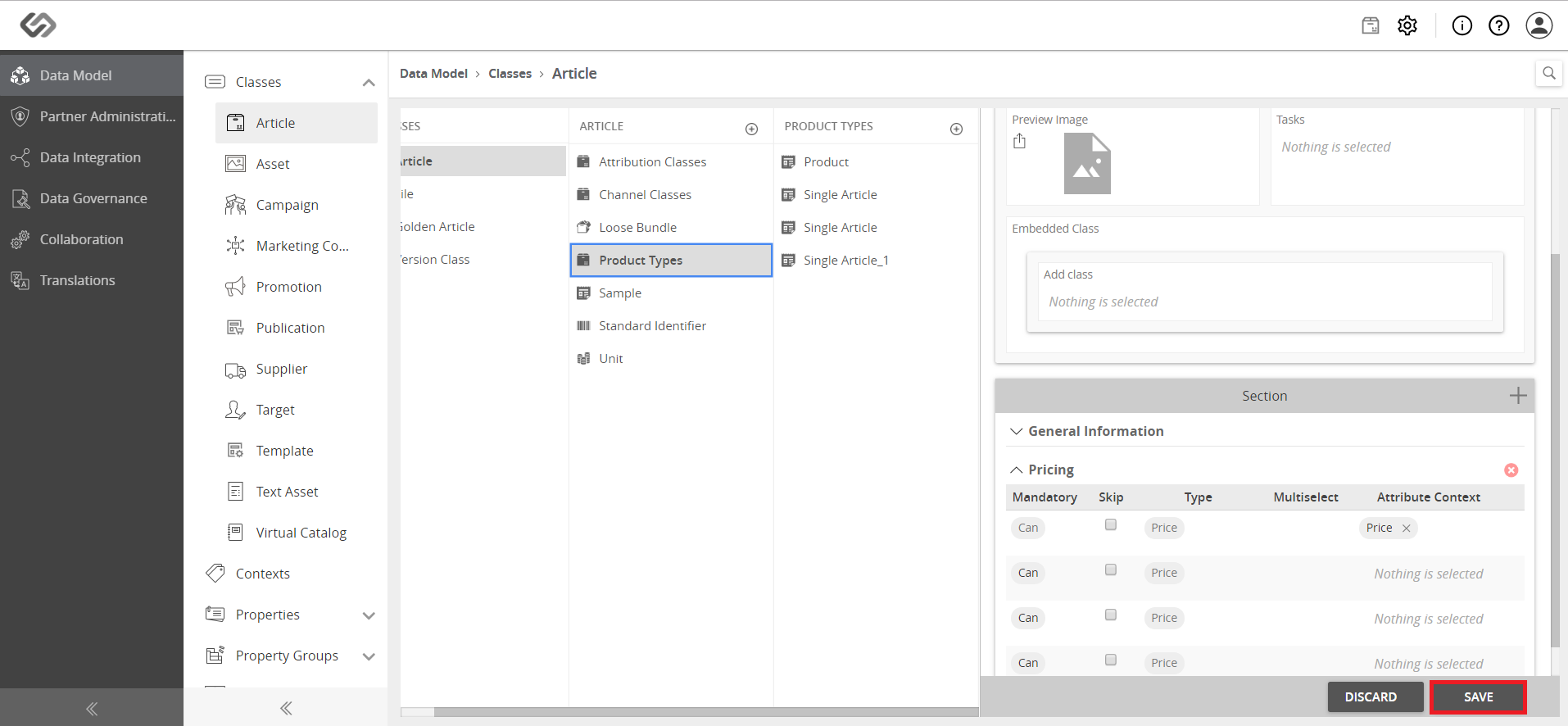
Task: Open Data Governance in sidebar
Action: (92, 198)
